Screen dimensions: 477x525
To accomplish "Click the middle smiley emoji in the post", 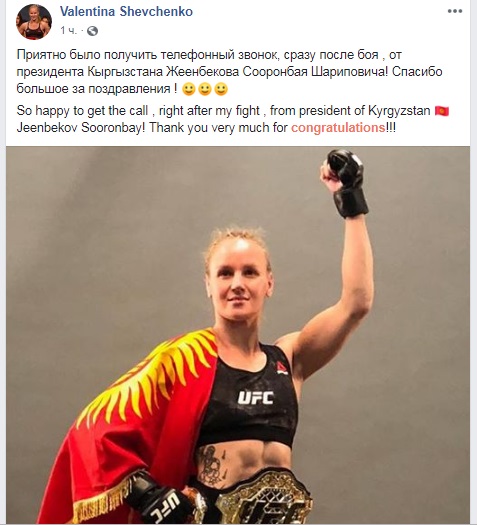I will tap(205, 89).
